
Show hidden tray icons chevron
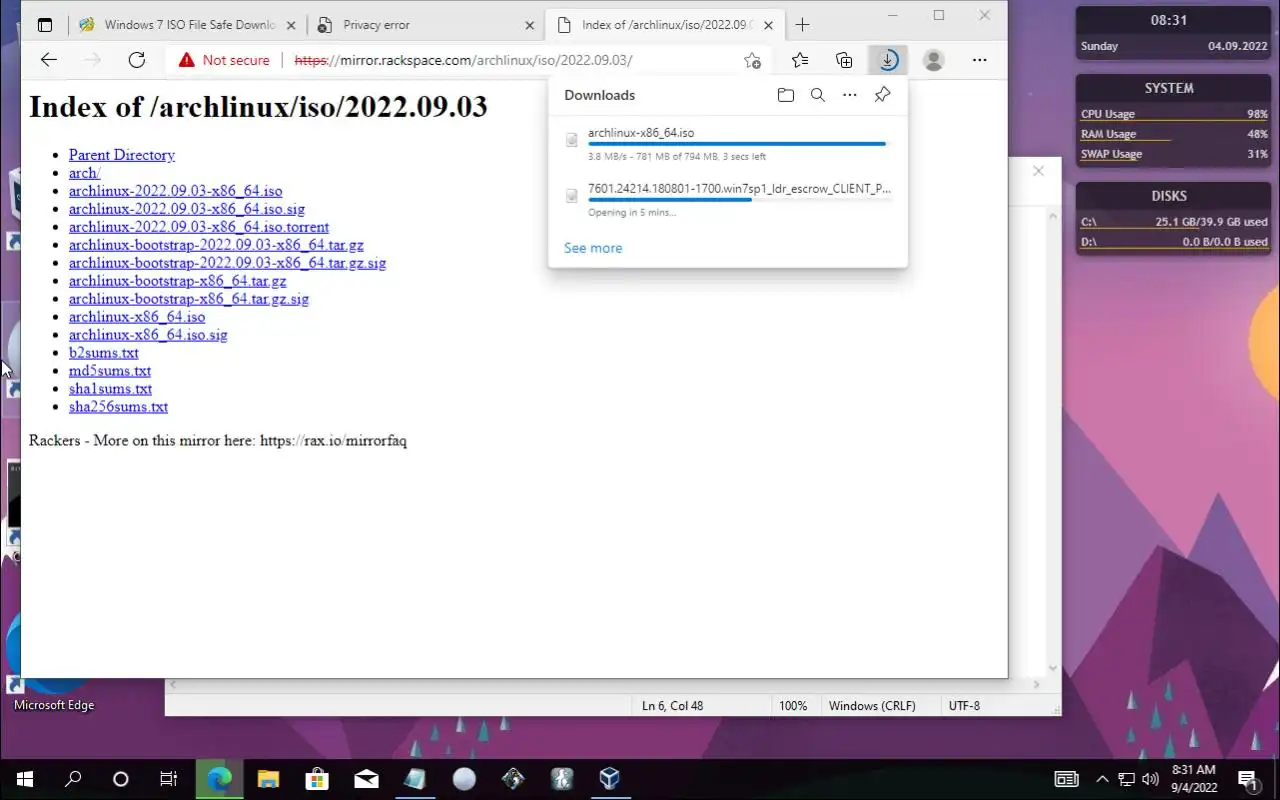(x=1102, y=779)
